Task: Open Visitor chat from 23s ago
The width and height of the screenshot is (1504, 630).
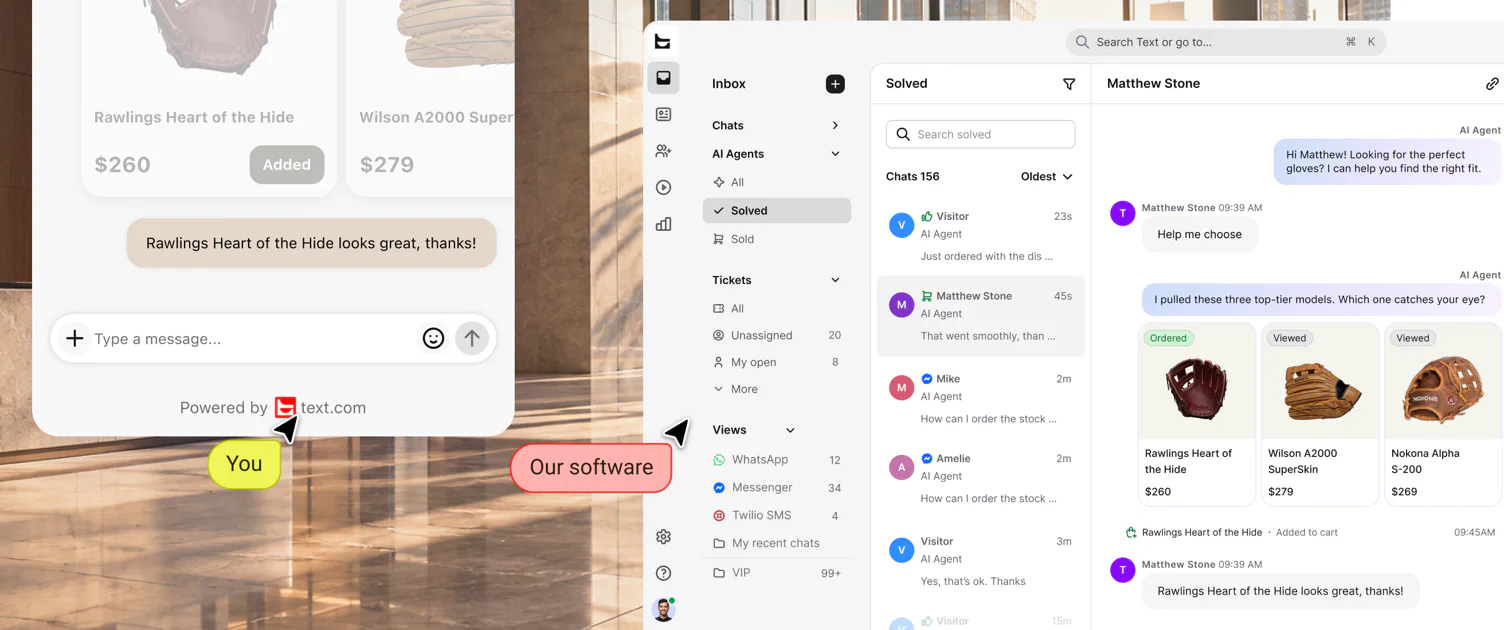Action: [980, 236]
